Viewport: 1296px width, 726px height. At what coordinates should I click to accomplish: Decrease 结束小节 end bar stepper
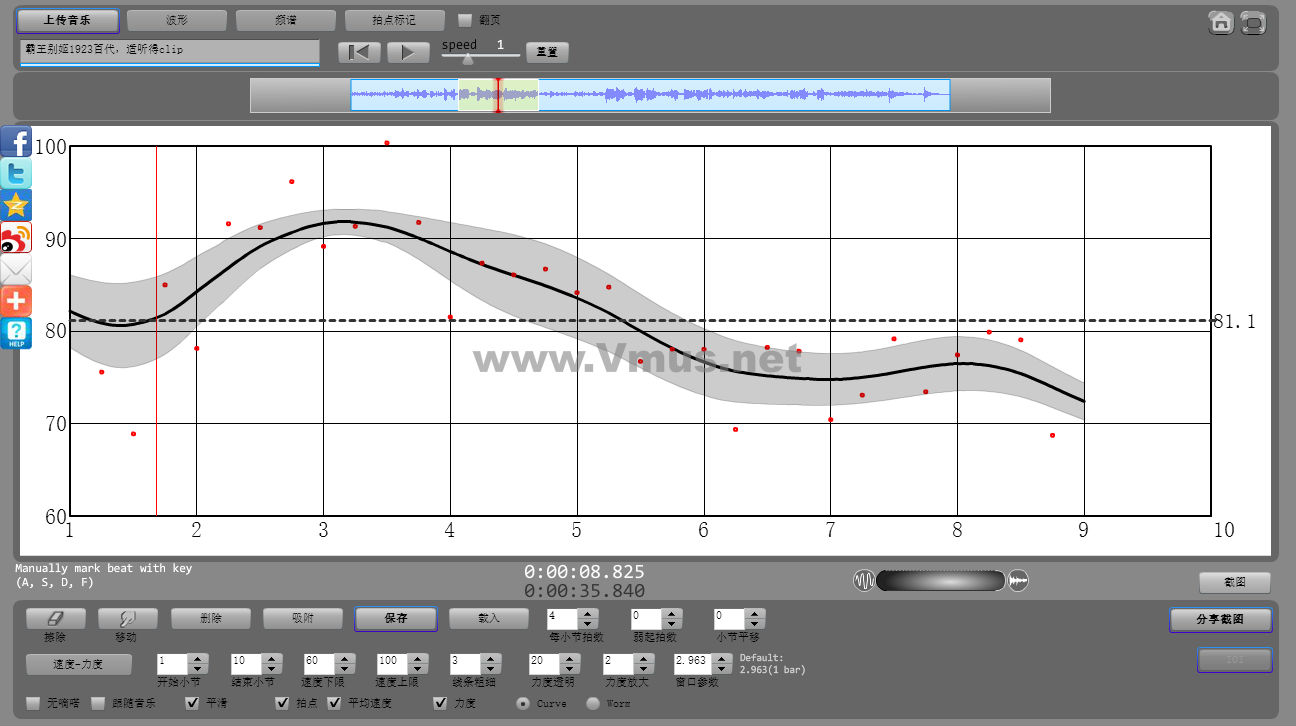click(x=271, y=669)
